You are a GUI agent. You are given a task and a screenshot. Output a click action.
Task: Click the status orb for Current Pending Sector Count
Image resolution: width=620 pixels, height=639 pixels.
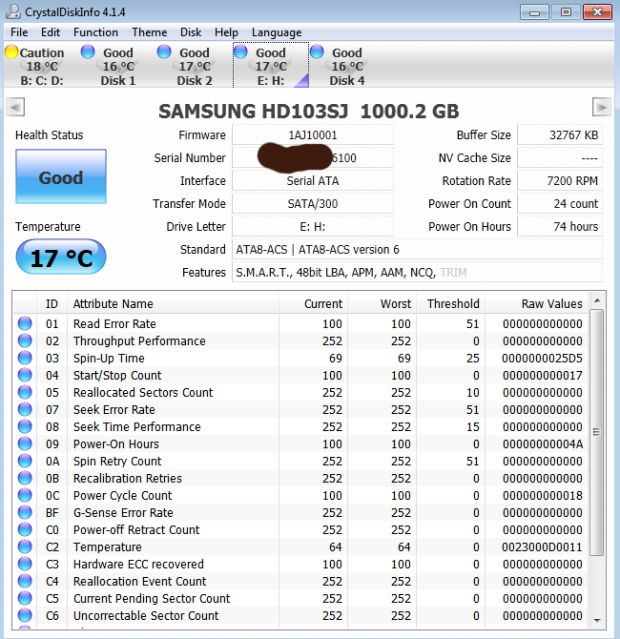pyautogui.click(x=25, y=598)
